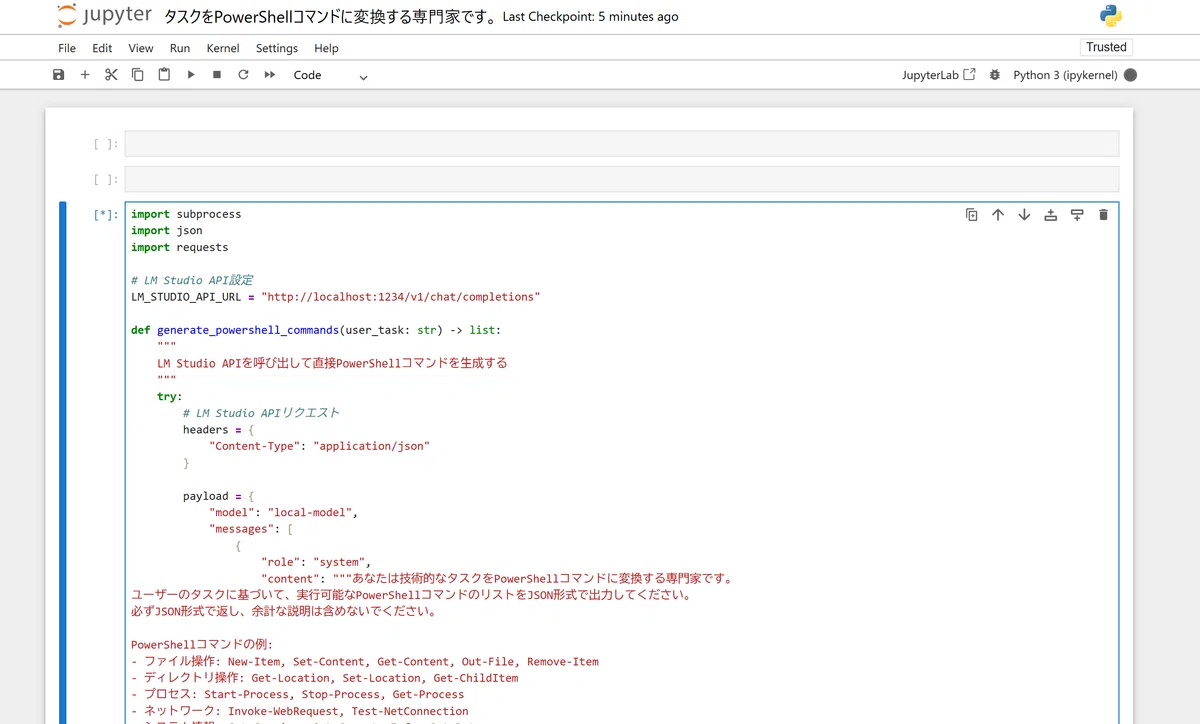The image size is (1200, 724).
Task: Open the Help menu
Action: coord(326,48)
